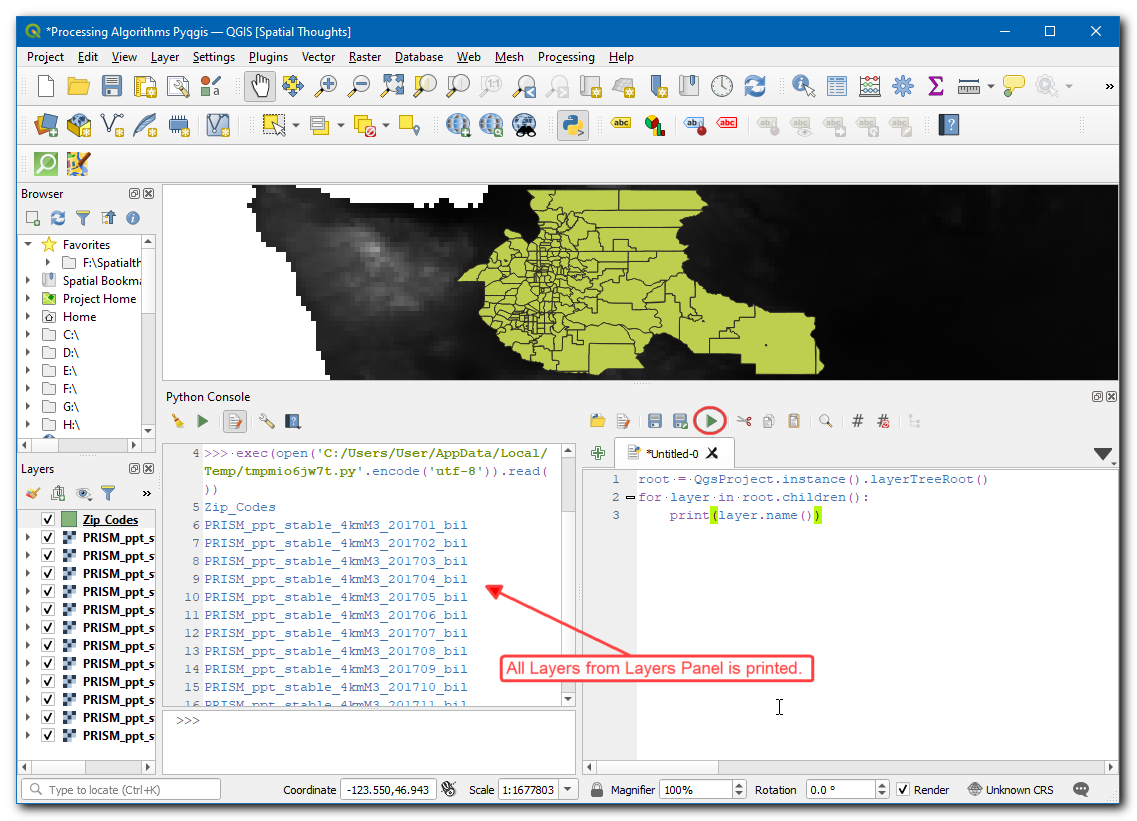This screenshot has height=821, width=1137.
Task: Click the Unknown CRS button
Action: click(x=1010, y=789)
